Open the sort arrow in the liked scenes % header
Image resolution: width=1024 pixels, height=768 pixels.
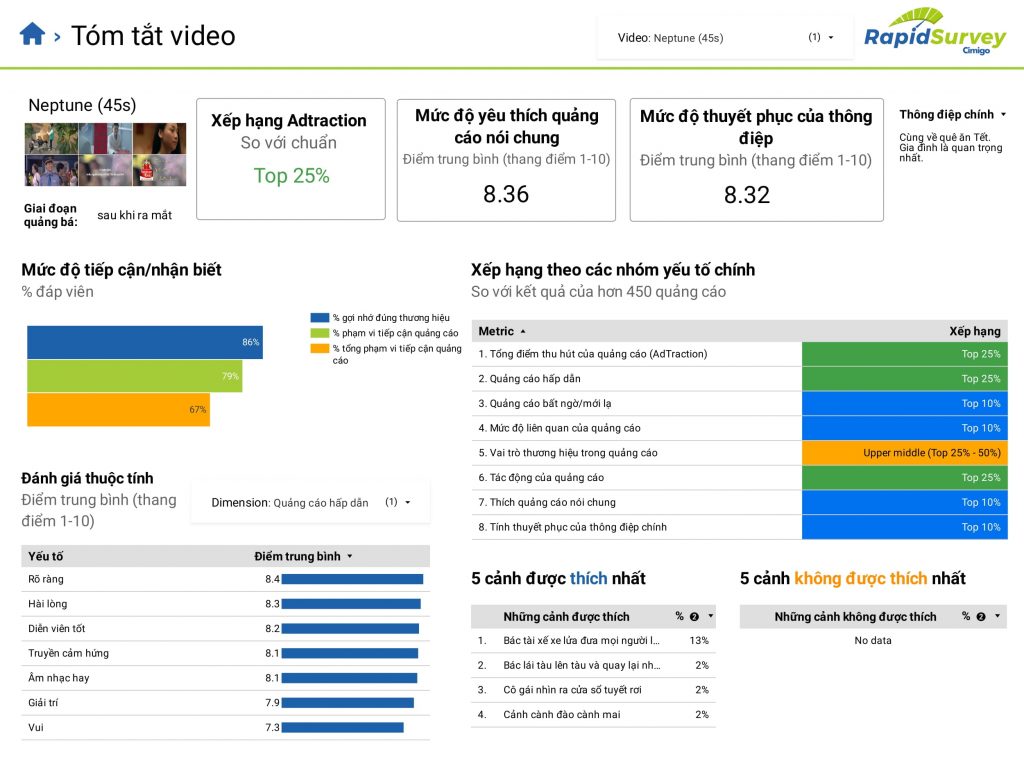click(x=711, y=616)
